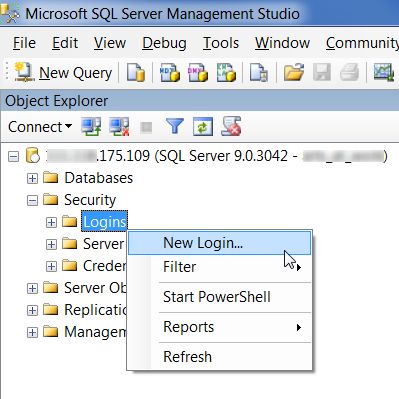Click the Activity Monitor icon in toolbar
The height and width of the screenshot is (399, 399).
(384, 72)
